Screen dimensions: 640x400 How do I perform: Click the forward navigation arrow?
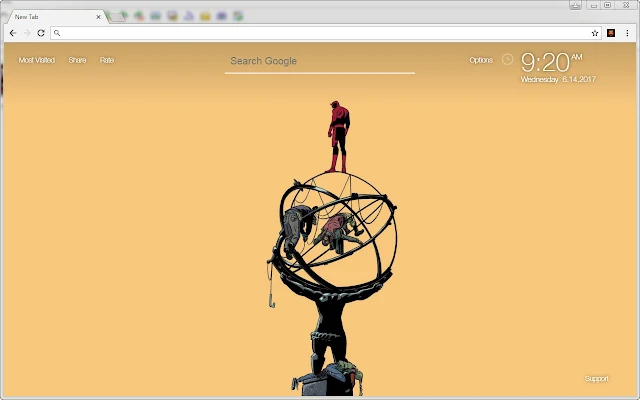tap(27, 33)
